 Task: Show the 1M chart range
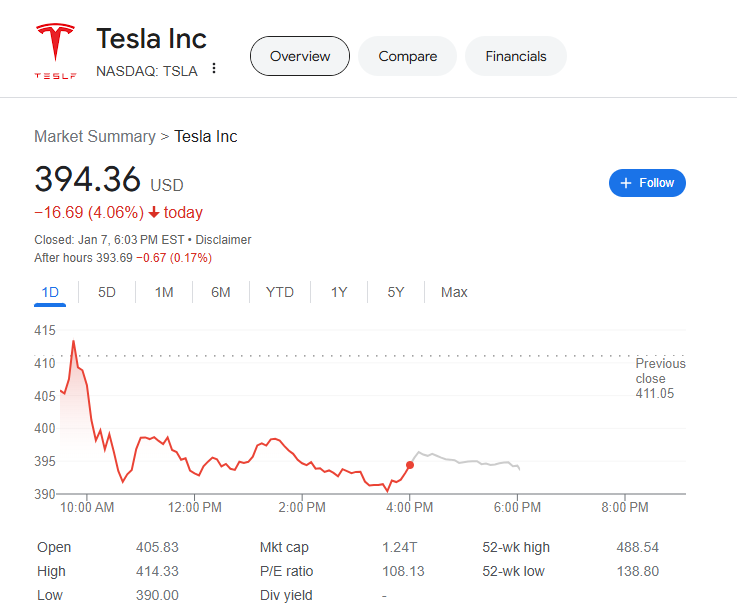point(164,292)
